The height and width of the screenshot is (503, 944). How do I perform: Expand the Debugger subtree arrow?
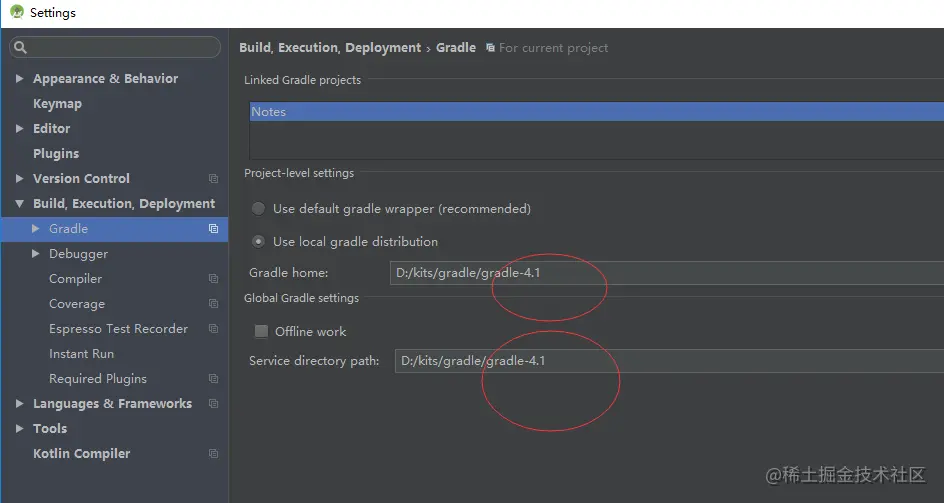tap(36, 254)
